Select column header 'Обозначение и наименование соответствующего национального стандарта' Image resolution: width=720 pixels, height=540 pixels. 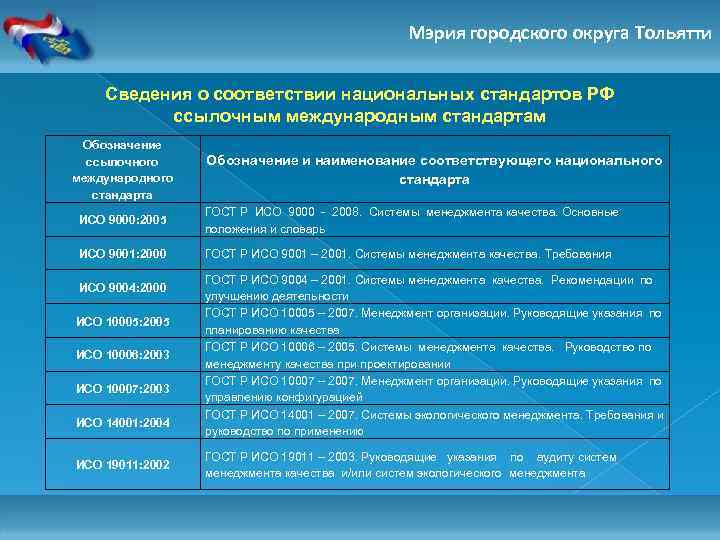tap(434, 170)
